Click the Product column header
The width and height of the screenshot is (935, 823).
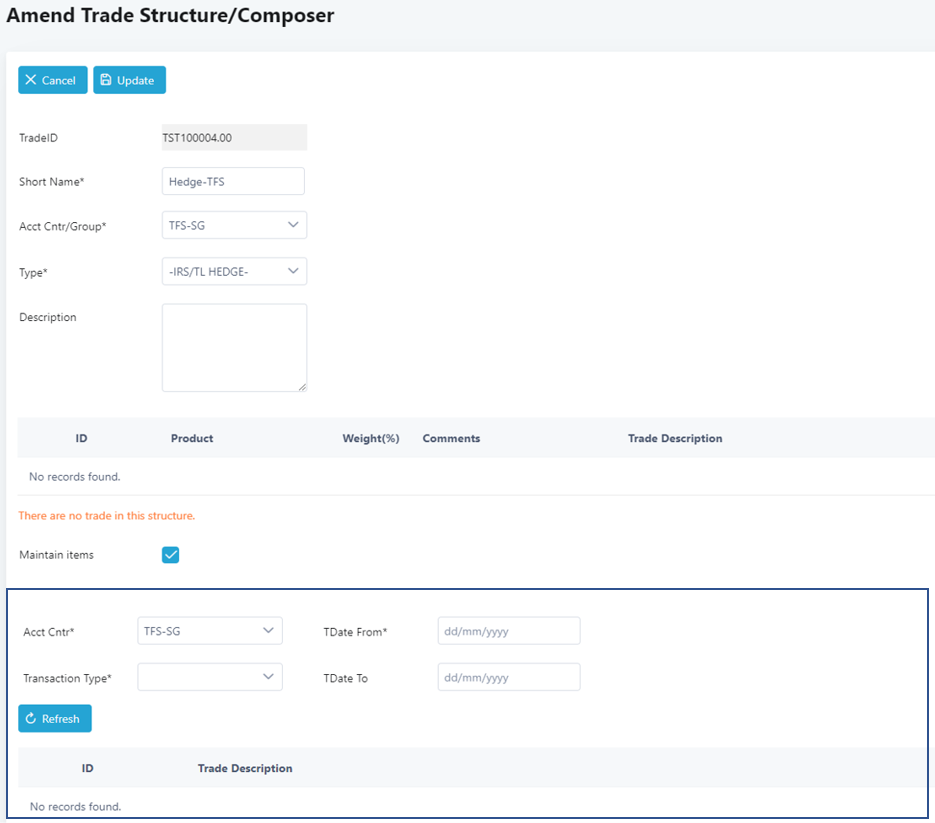point(192,438)
